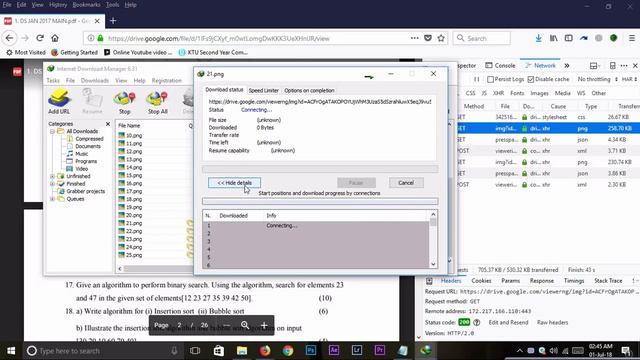Bookmark this page with the star icon

pos(441,38)
